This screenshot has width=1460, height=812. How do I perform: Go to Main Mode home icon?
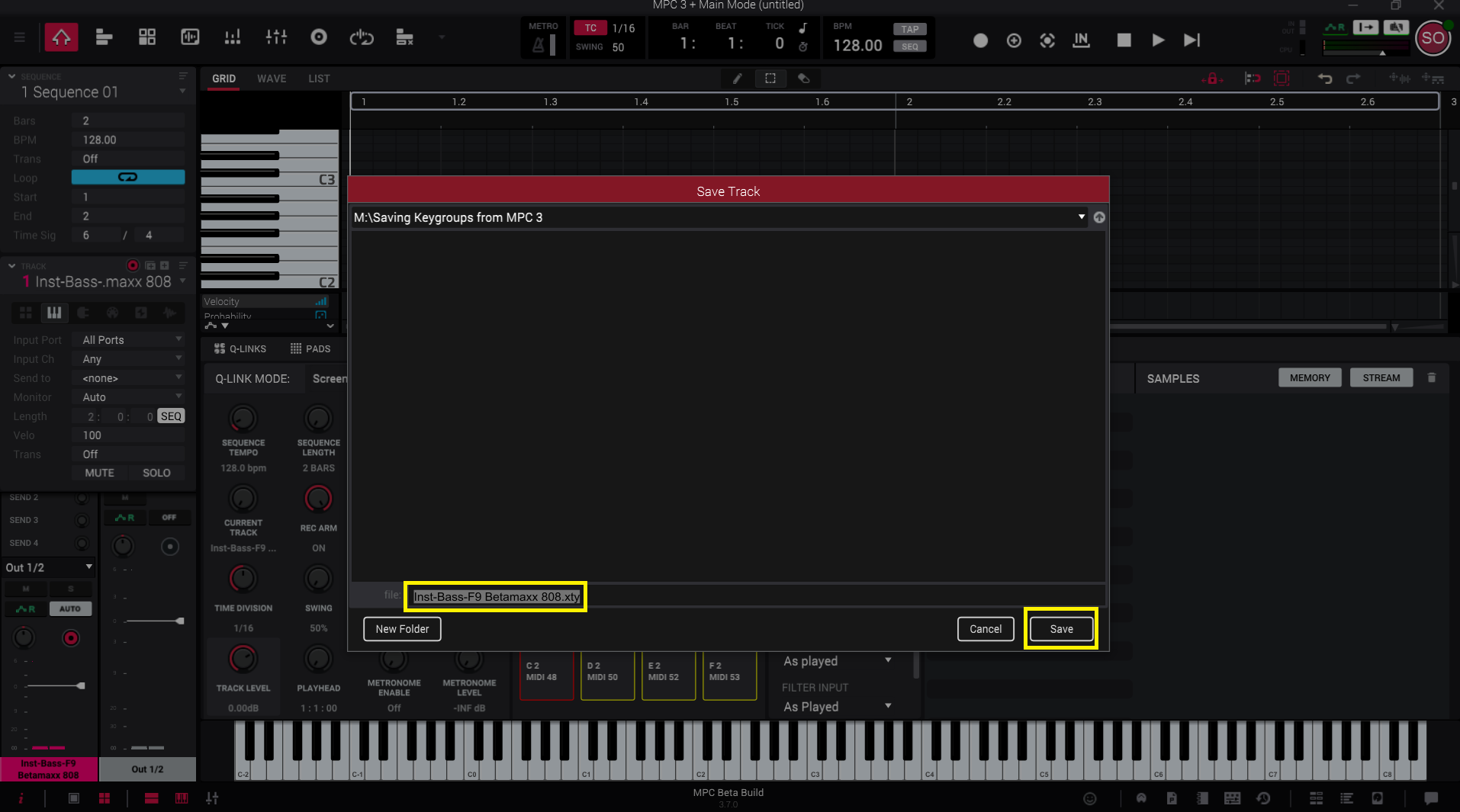tap(61, 37)
